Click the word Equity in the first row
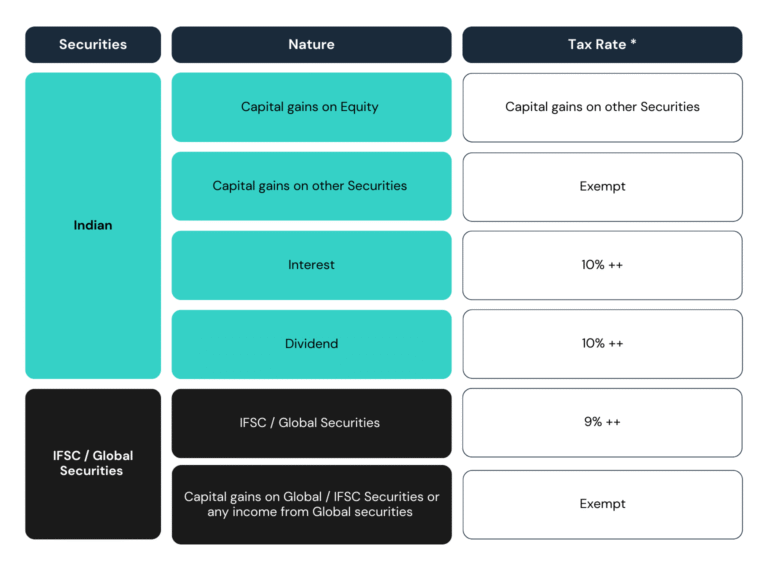 tap(359, 107)
